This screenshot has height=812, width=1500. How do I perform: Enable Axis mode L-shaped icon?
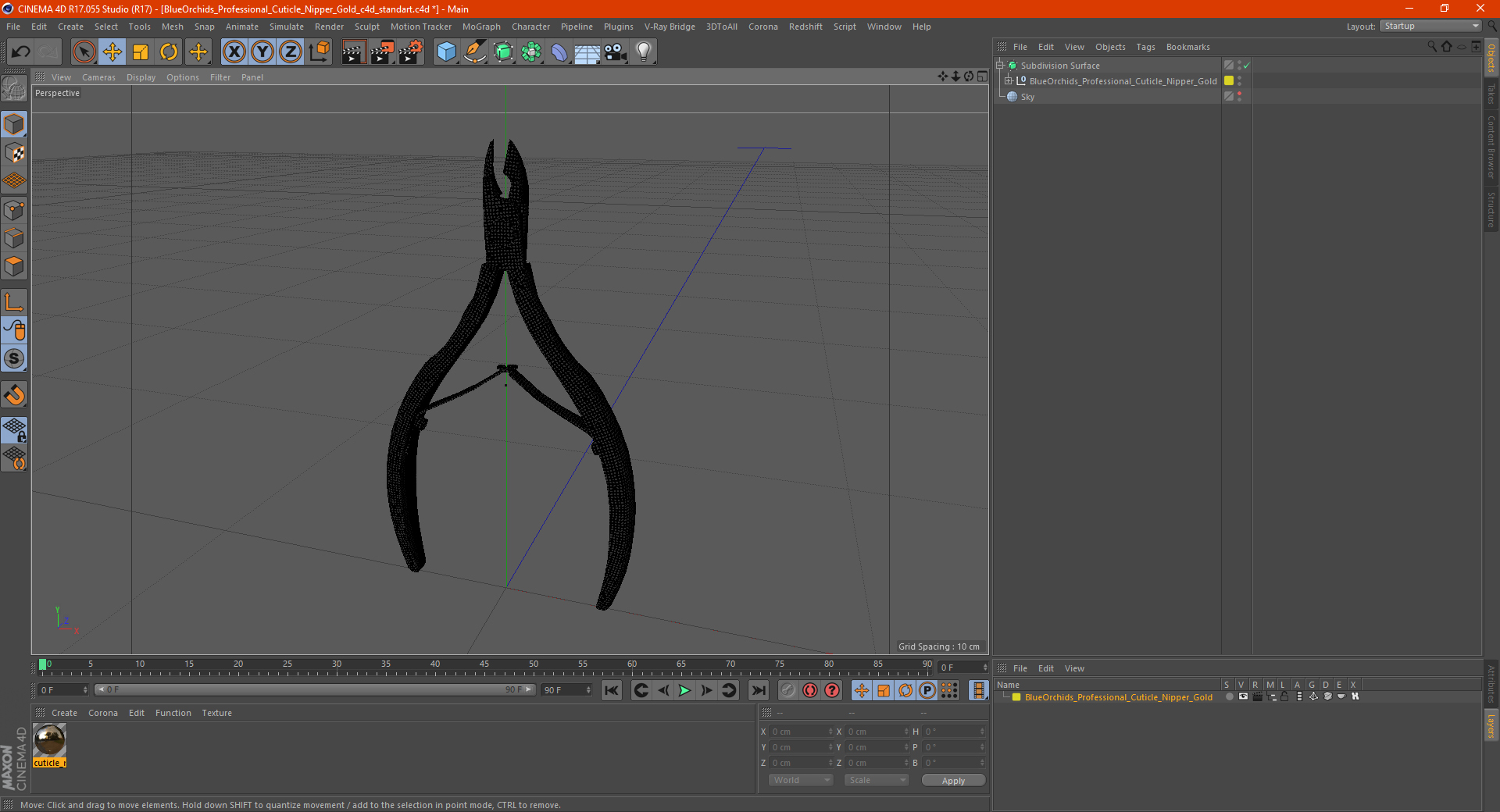14,302
